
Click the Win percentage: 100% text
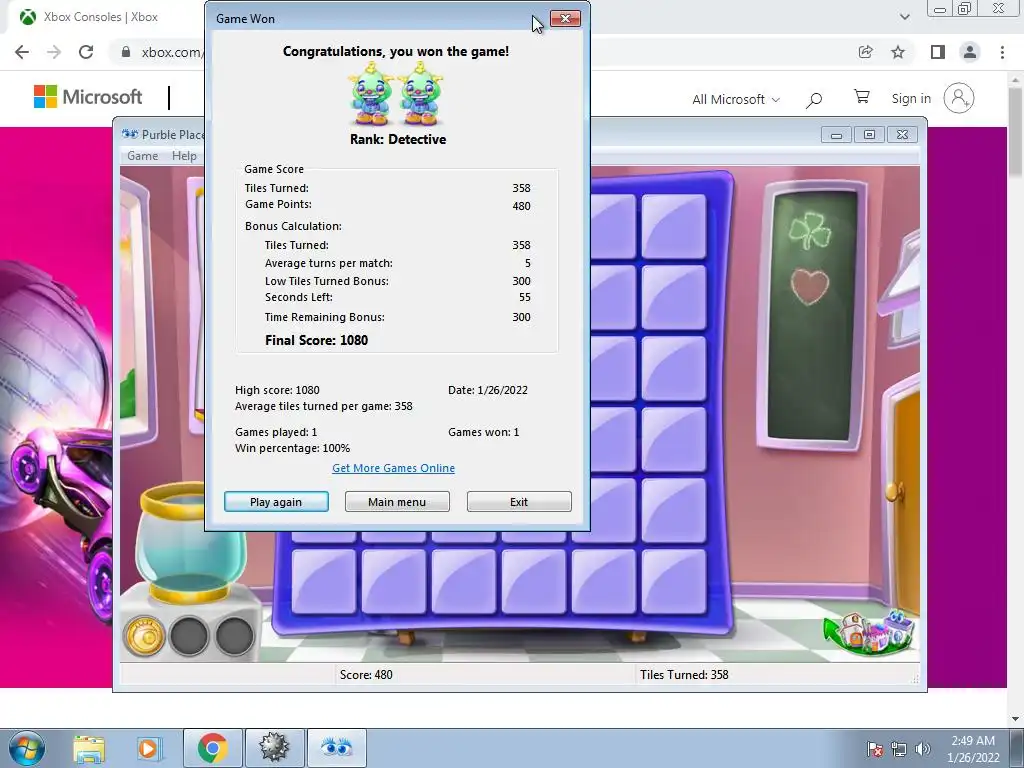pyautogui.click(x=293, y=448)
